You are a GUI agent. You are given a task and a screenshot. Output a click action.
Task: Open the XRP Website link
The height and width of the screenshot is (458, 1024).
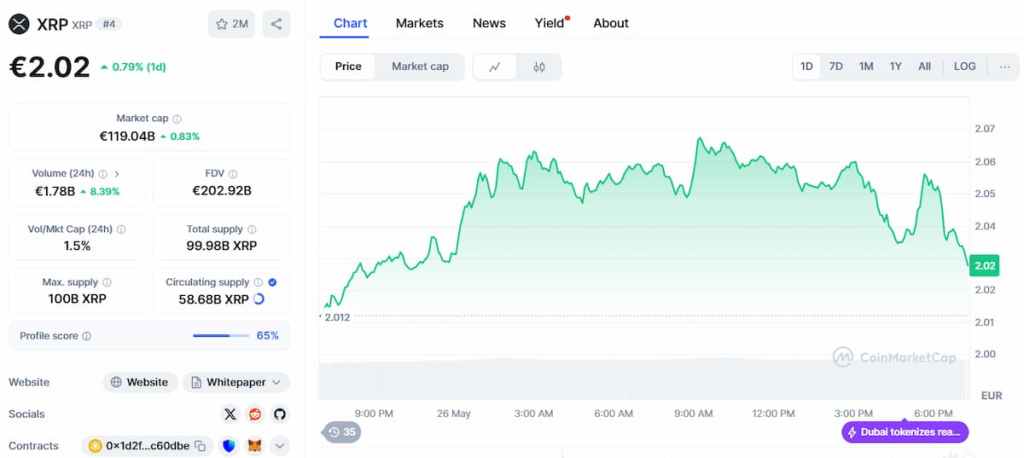tap(140, 382)
